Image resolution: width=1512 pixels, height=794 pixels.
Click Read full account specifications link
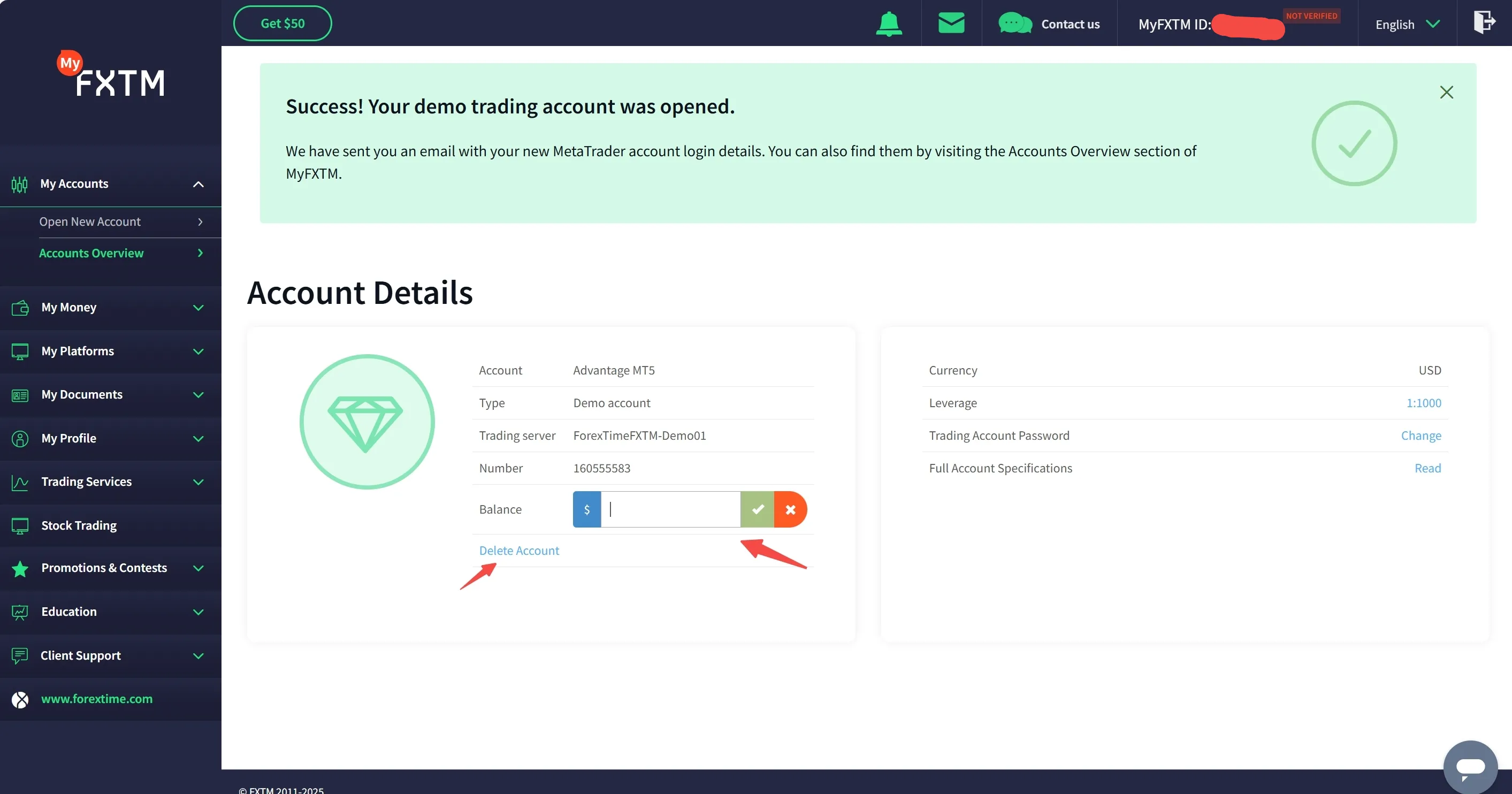click(1427, 468)
